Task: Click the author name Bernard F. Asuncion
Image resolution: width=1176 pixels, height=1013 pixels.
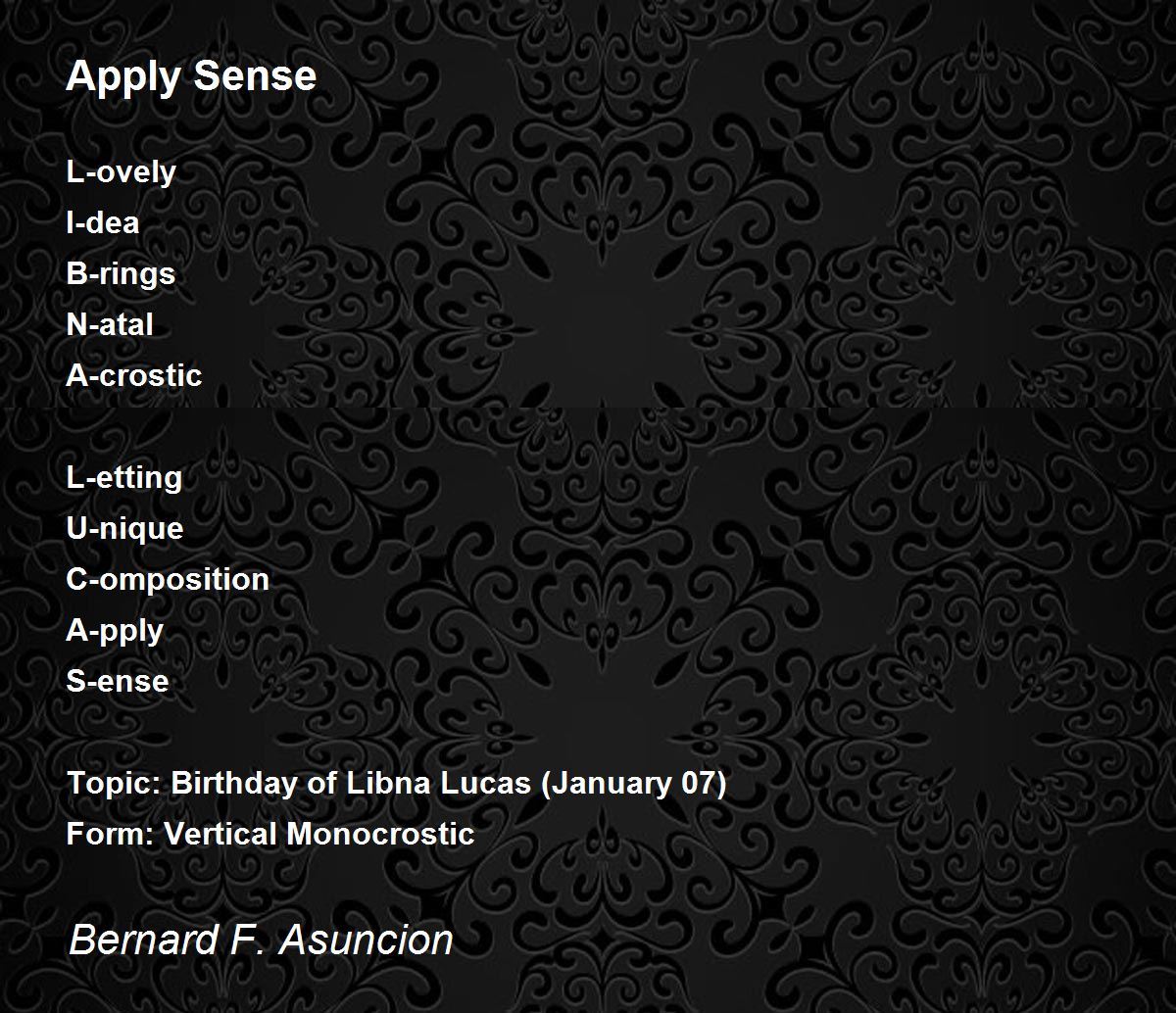Action: [x=261, y=941]
